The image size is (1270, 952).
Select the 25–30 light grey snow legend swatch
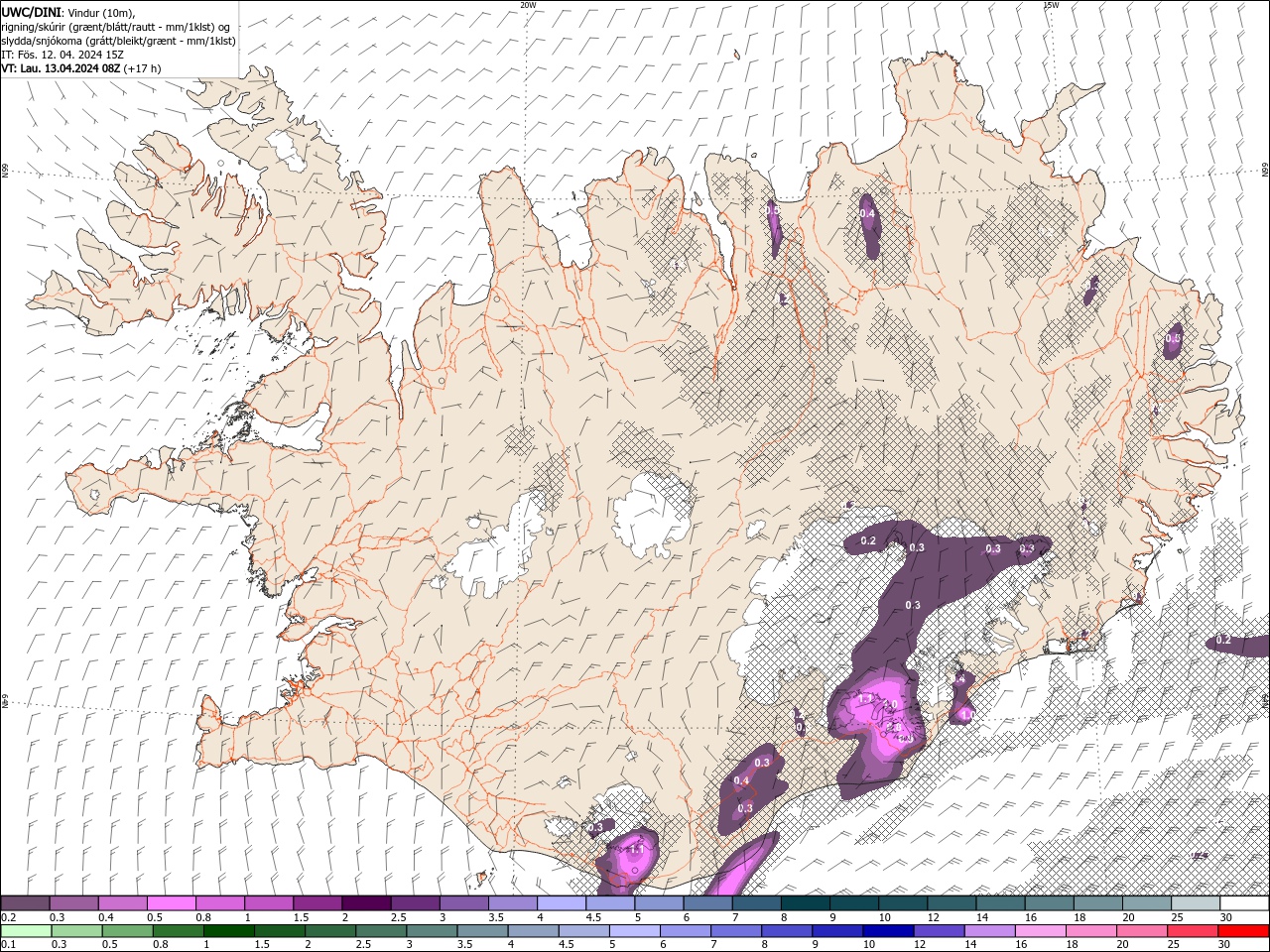pos(1196,903)
